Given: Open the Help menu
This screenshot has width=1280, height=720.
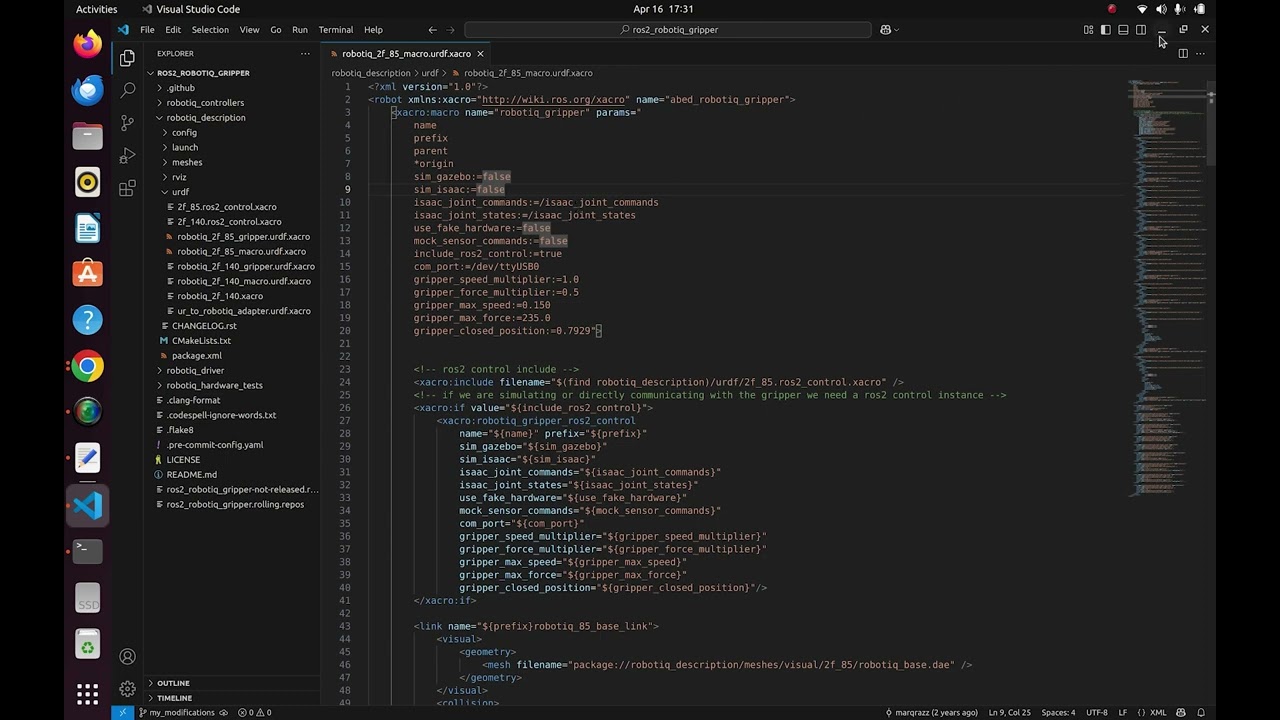Looking at the screenshot, I should tap(373, 30).
